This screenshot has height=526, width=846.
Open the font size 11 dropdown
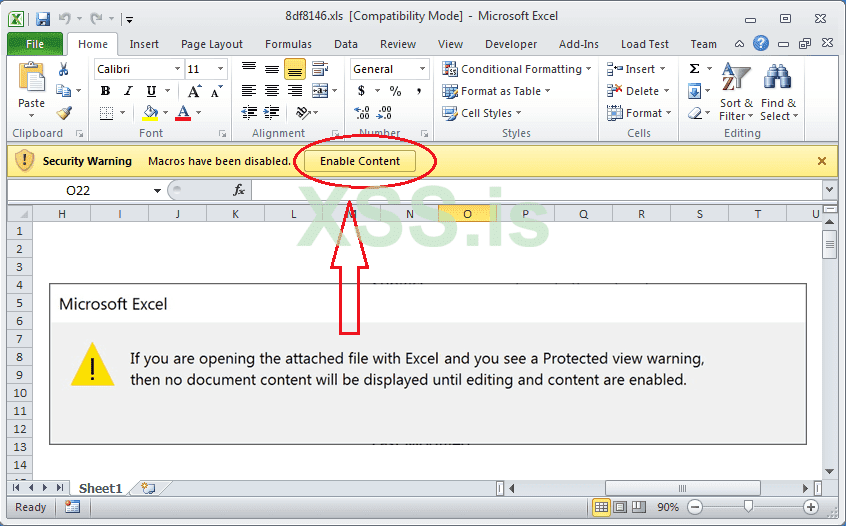point(220,69)
